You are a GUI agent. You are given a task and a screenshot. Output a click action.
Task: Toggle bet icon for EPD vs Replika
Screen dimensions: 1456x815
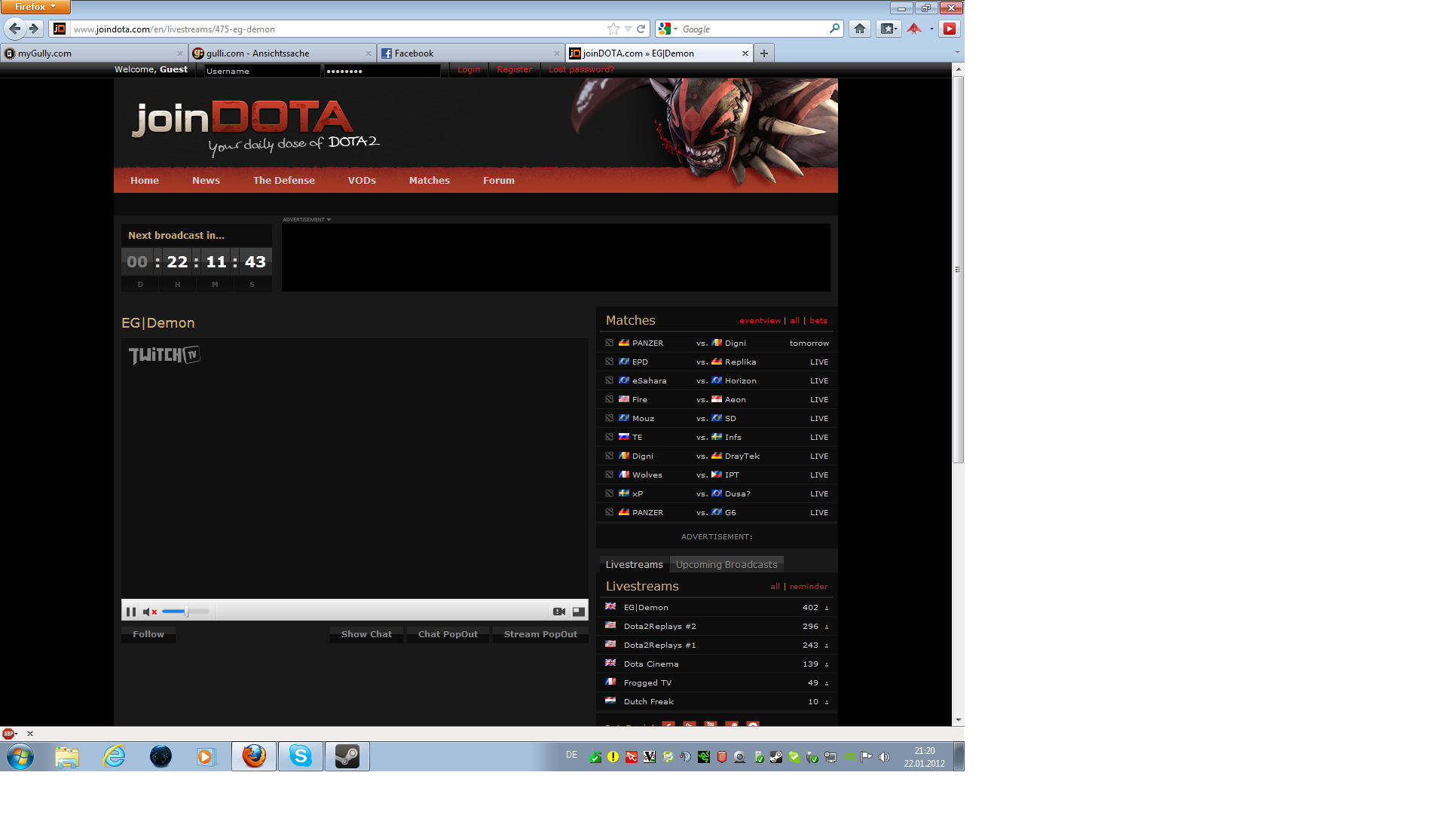tap(609, 362)
